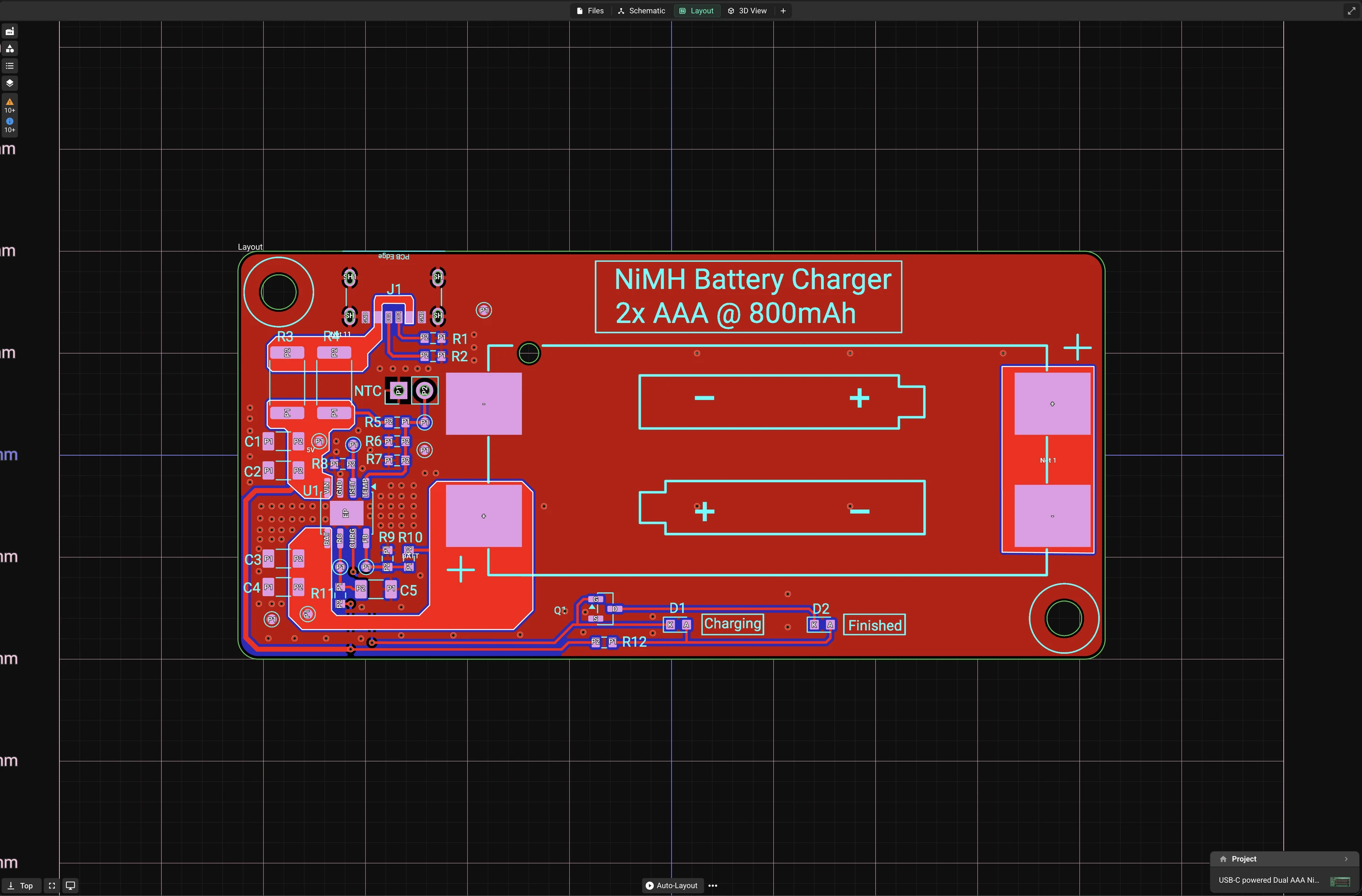Open the shapes library sidebar icon

click(10, 49)
